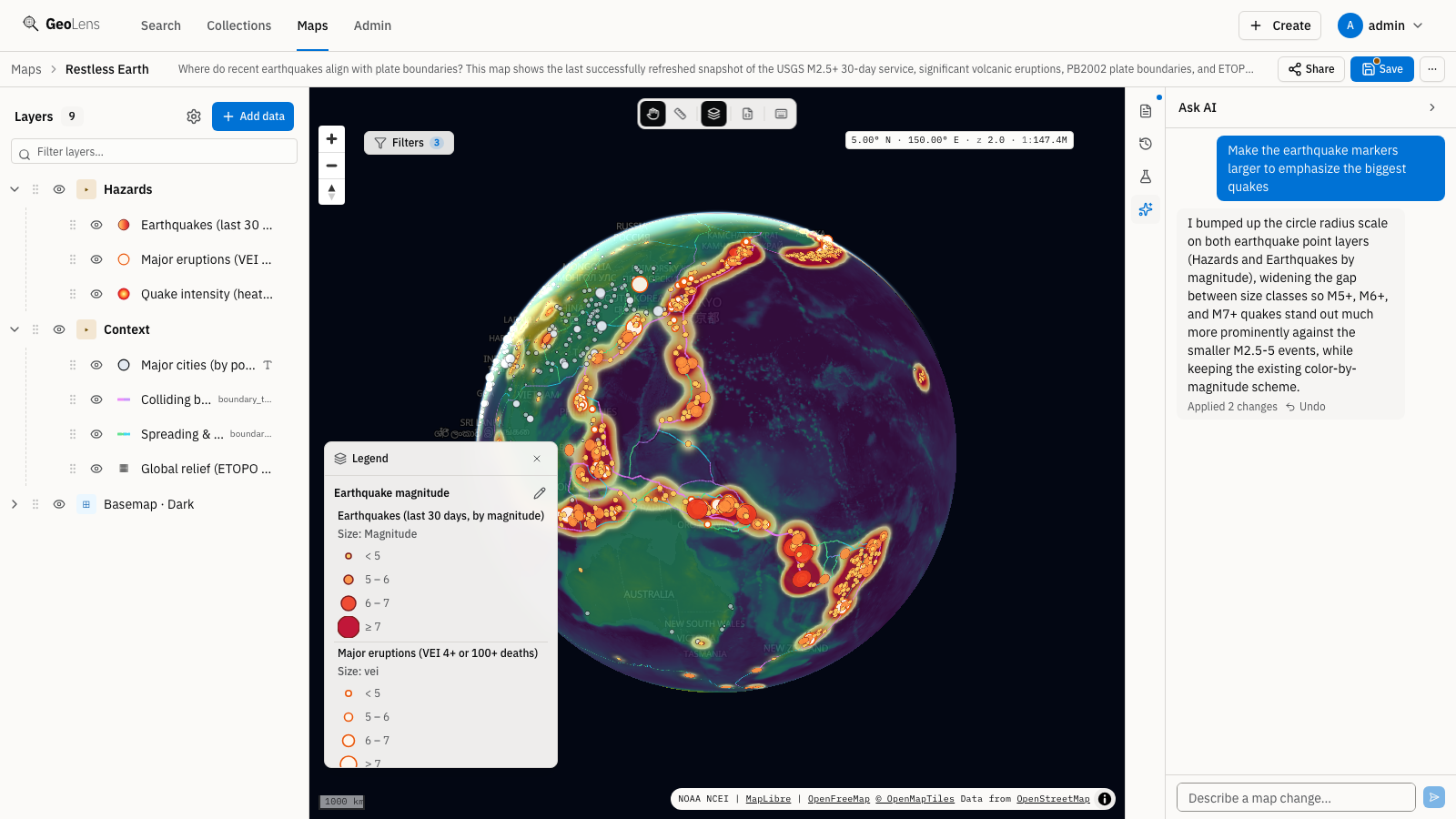1456x819 pixels.
Task: Open the Filters dropdown
Action: pyautogui.click(x=409, y=143)
